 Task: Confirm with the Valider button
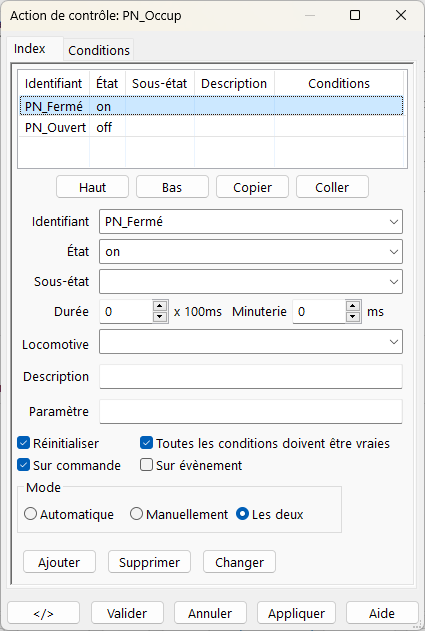pyautogui.click(x=127, y=613)
